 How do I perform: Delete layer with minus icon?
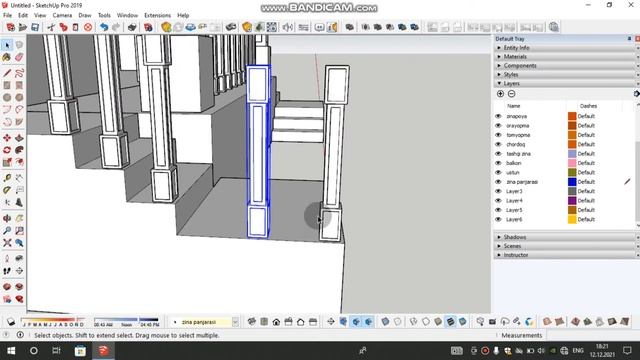pyautogui.click(x=511, y=94)
